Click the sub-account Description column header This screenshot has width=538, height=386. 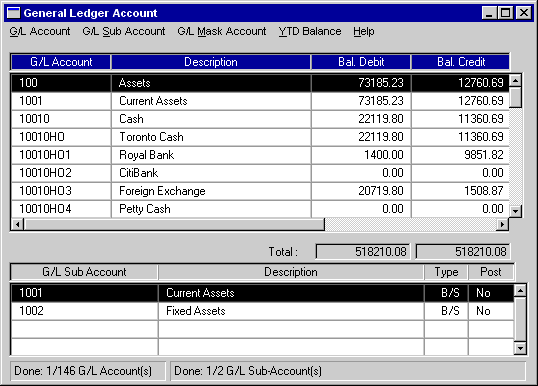point(291,272)
